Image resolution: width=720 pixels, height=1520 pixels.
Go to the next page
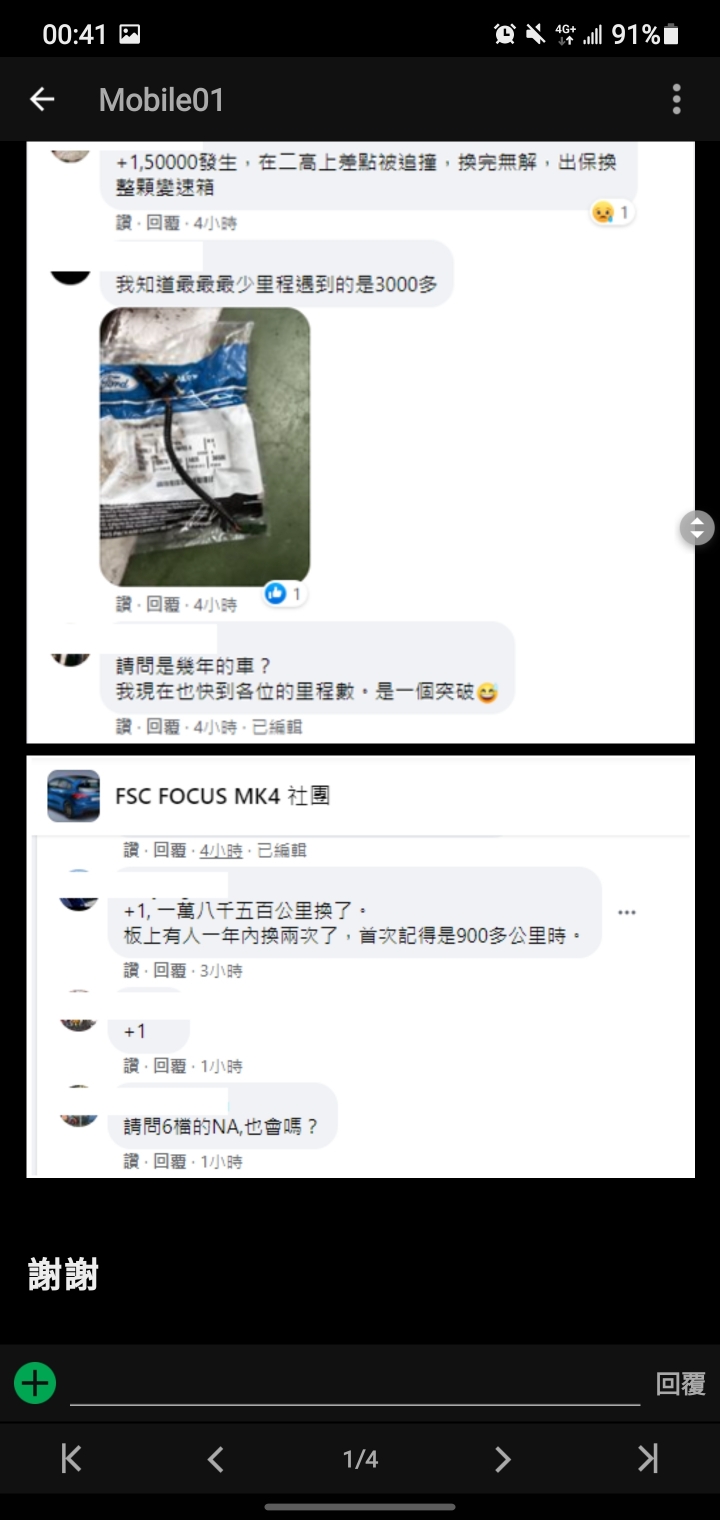click(x=503, y=1459)
